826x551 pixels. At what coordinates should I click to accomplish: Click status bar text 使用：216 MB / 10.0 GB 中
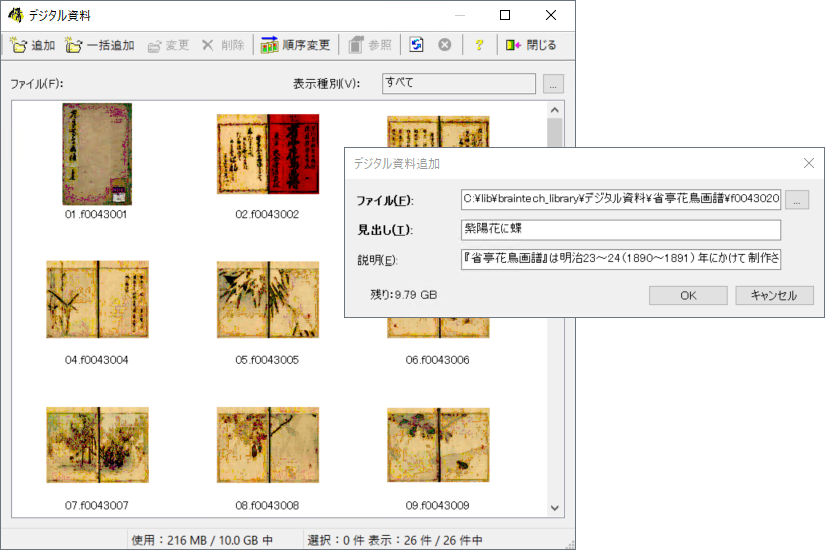pos(202,540)
